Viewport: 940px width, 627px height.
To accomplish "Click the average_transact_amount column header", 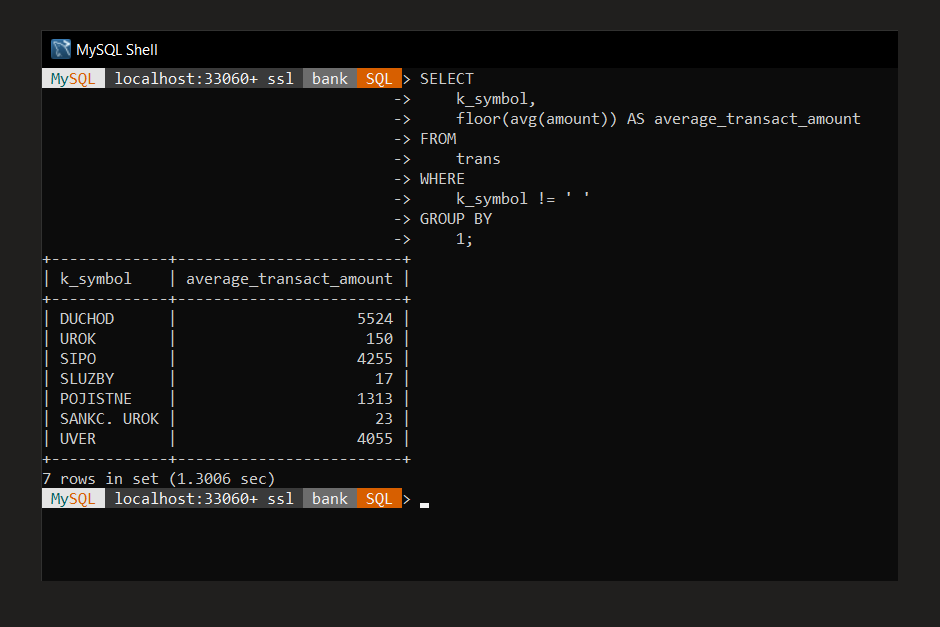I will click(288, 278).
